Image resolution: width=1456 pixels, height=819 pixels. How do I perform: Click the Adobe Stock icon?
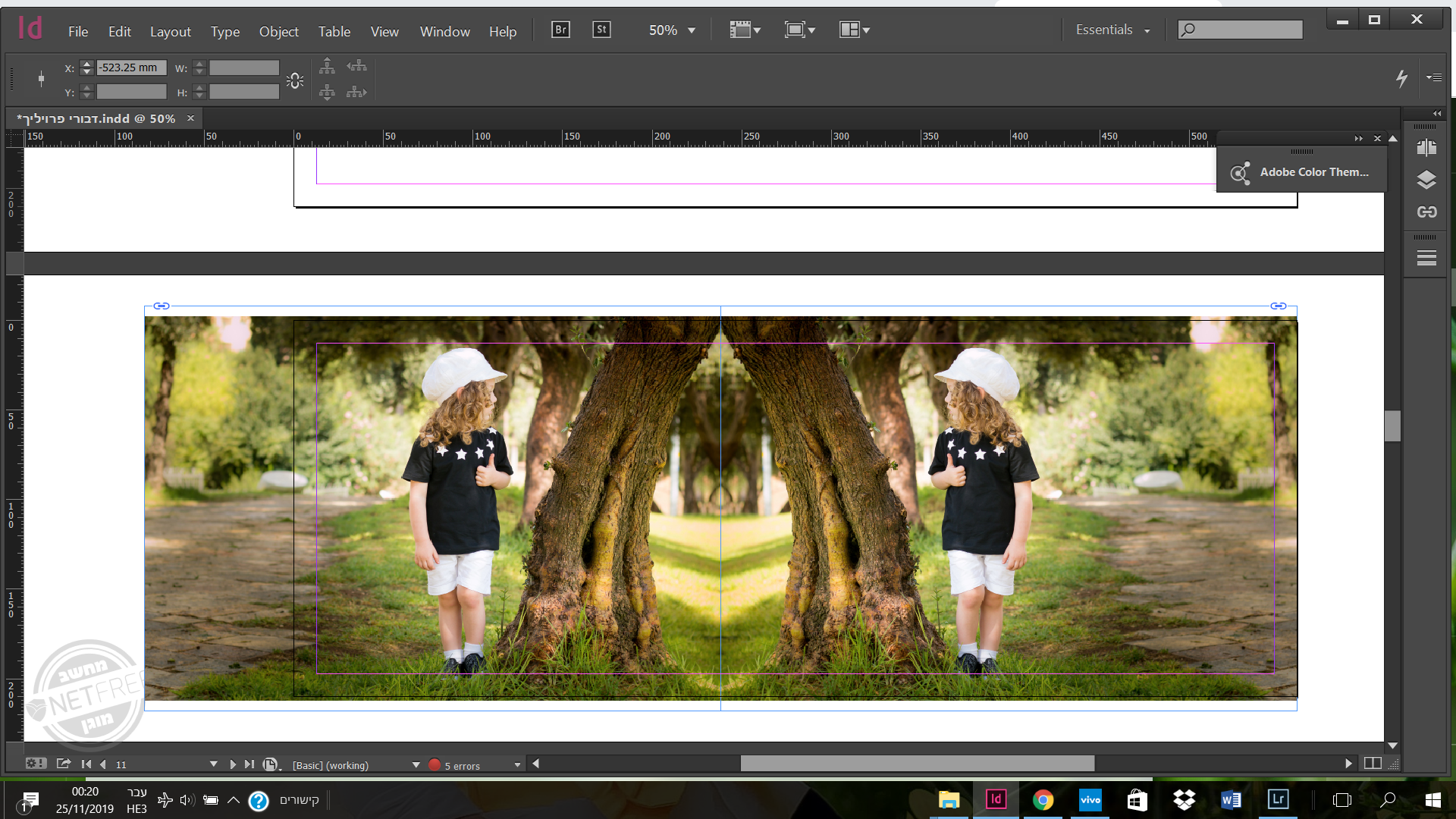tap(601, 30)
